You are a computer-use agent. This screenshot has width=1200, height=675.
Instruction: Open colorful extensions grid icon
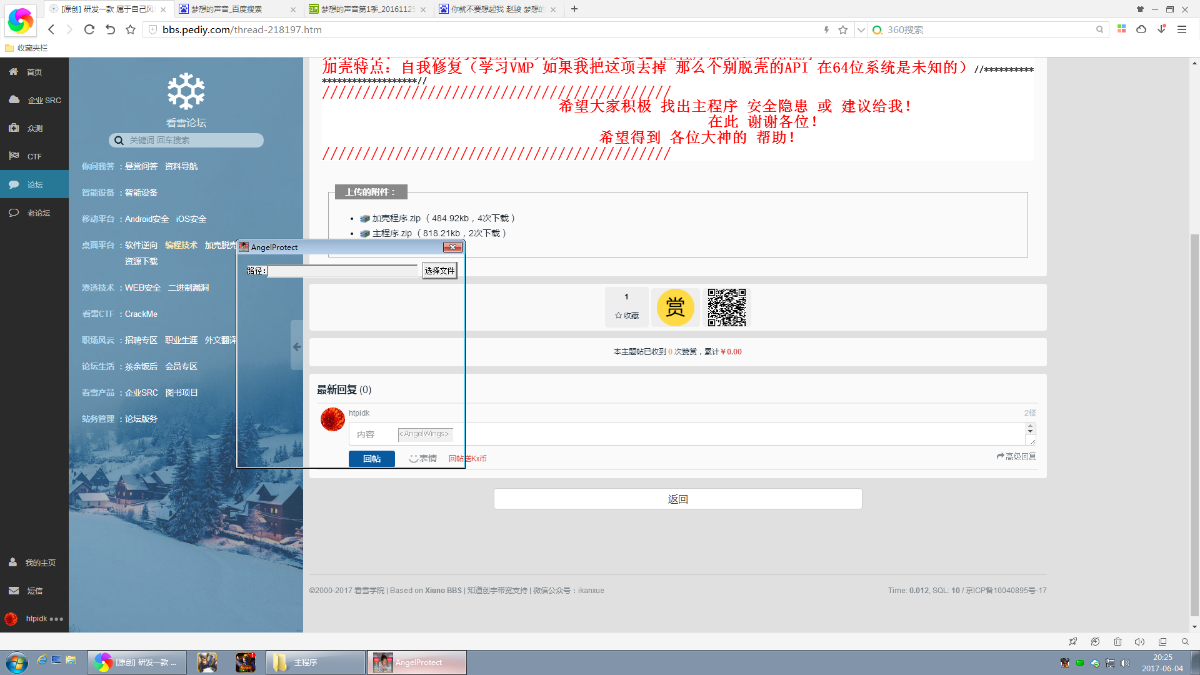click(1122, 29)
